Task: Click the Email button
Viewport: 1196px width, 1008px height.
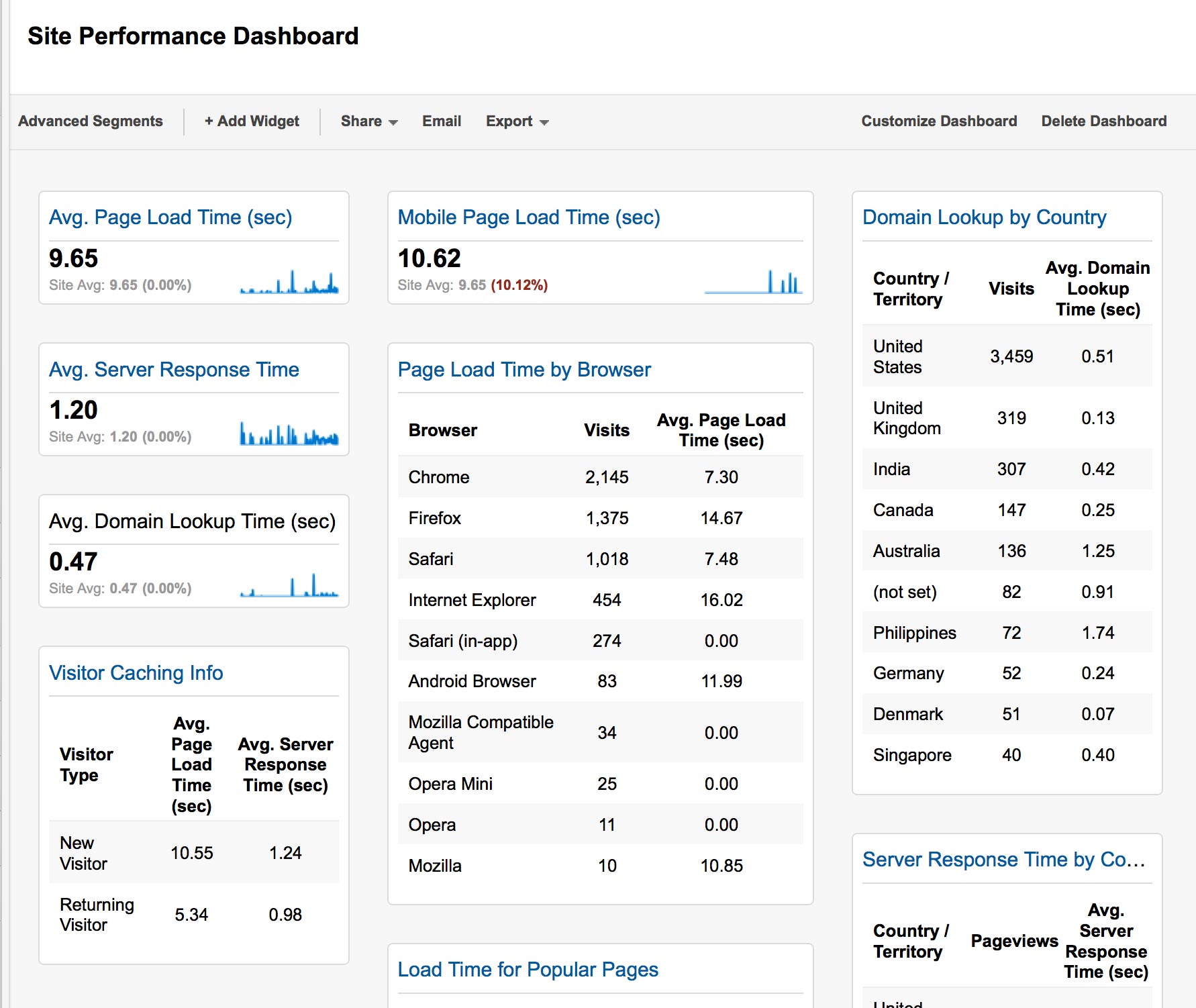Action: point(442,121)
